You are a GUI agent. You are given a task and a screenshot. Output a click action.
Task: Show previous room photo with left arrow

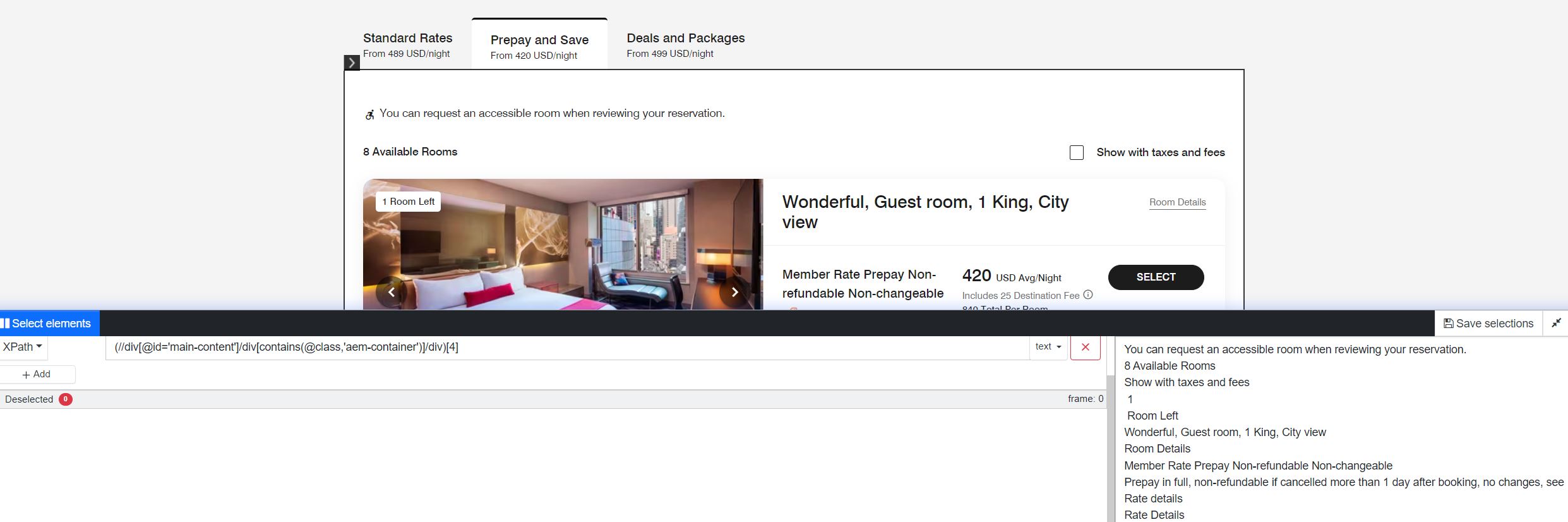392,292
